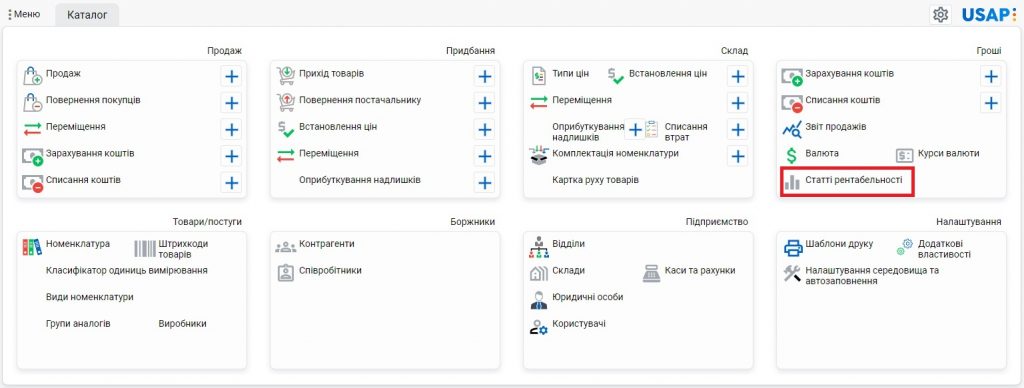Add new Продаж with plus button
This screenshot has width=1024, height=388.
click(x=231, y=77)
